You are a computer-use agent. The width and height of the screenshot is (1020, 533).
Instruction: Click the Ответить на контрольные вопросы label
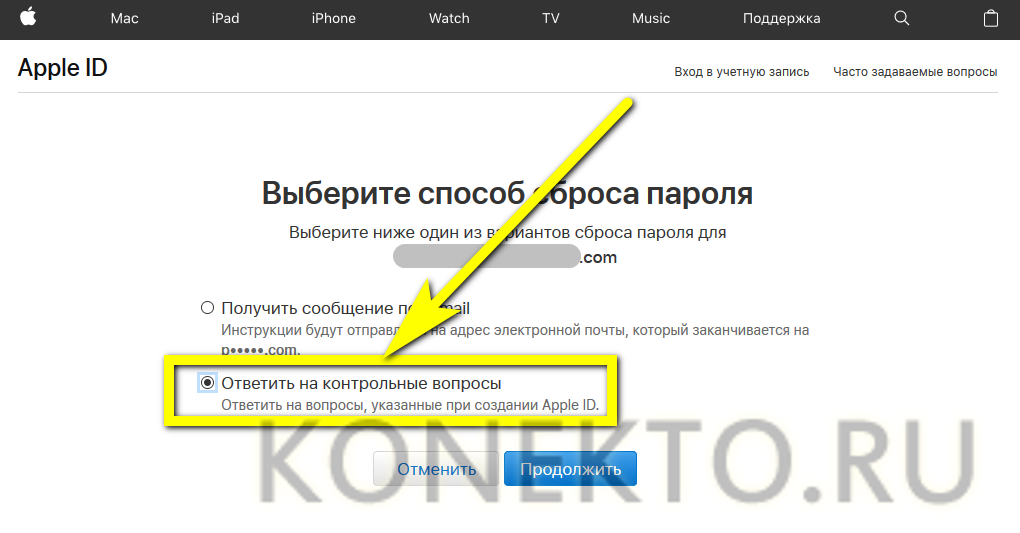[361, 383]
